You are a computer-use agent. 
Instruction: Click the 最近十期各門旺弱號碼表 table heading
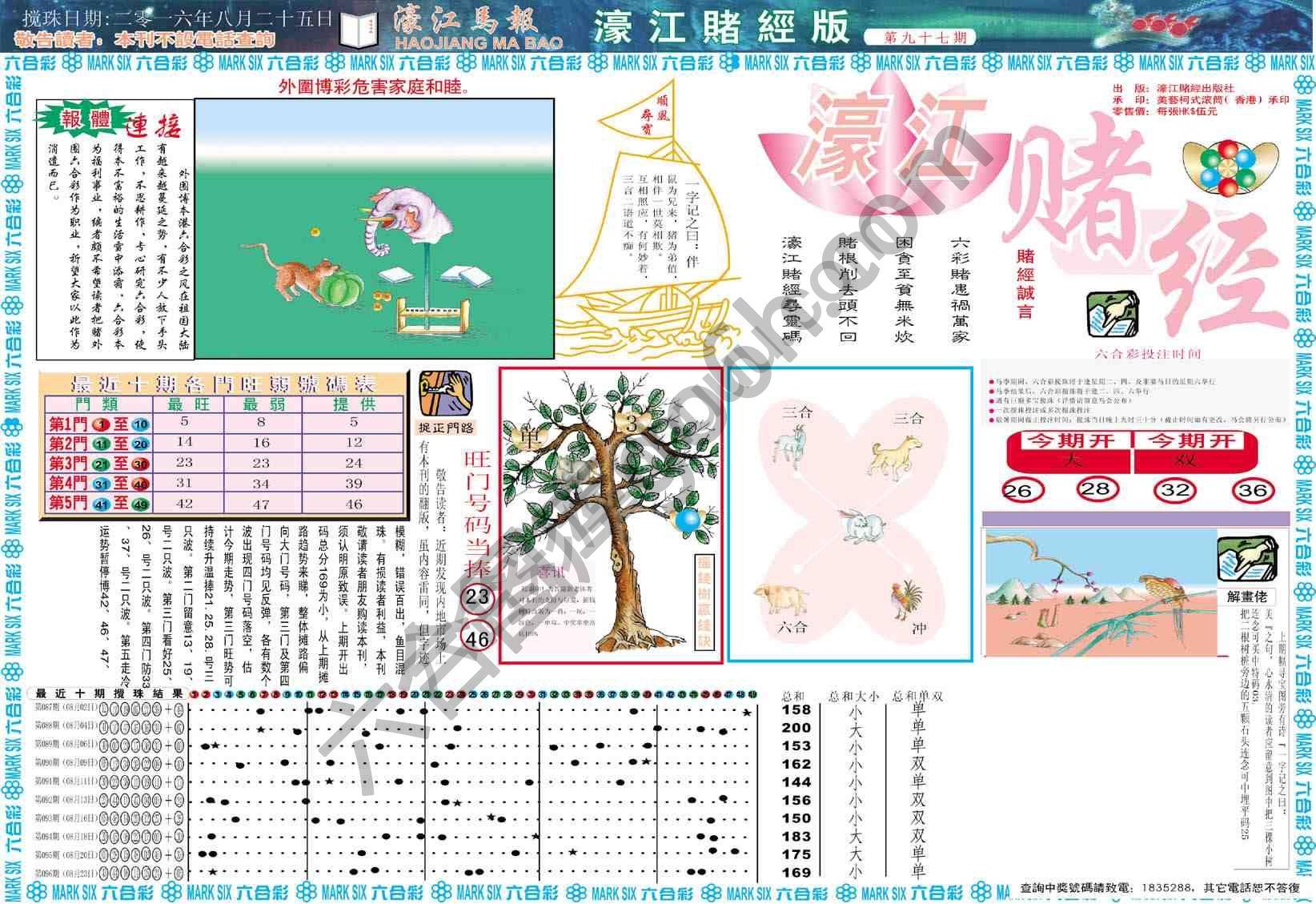coord(223,383)
